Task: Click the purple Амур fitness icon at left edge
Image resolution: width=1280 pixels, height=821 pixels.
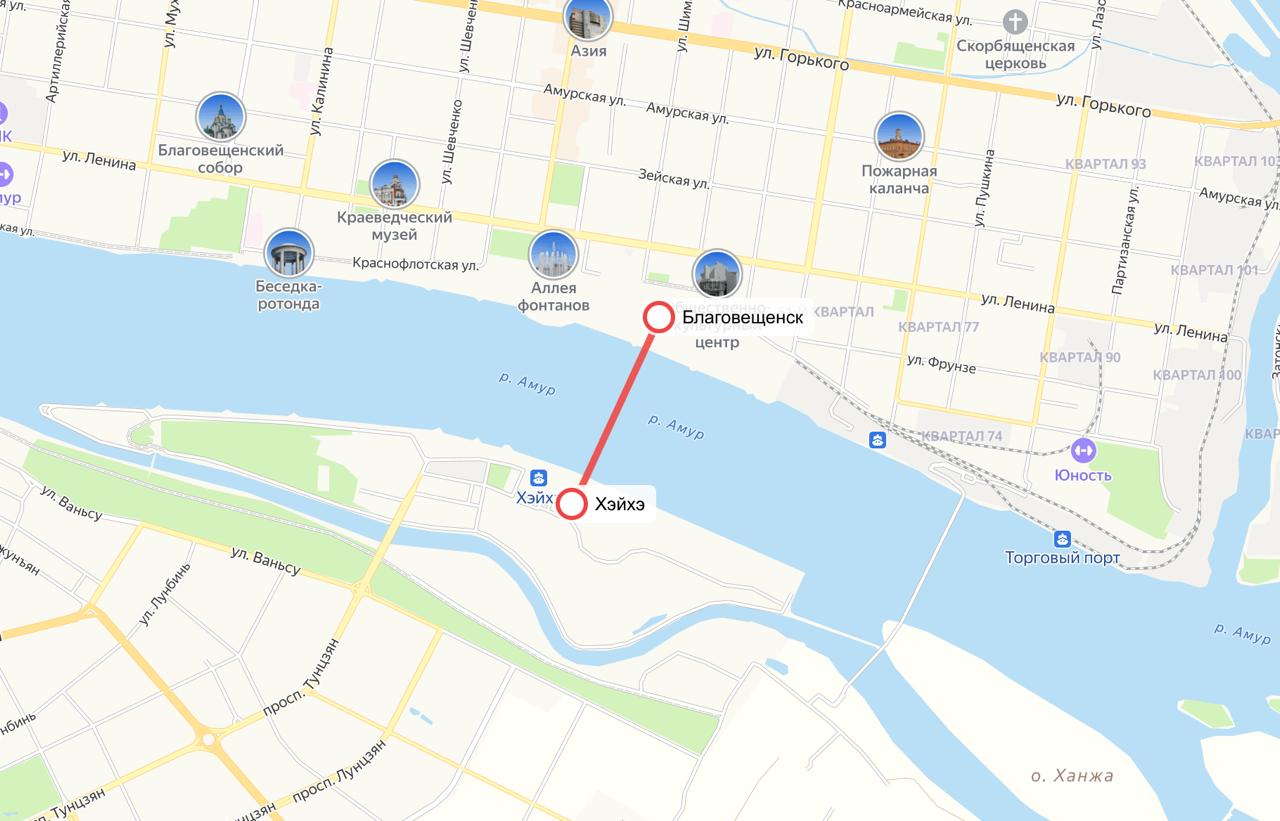Action: click(x=5, y=173)
